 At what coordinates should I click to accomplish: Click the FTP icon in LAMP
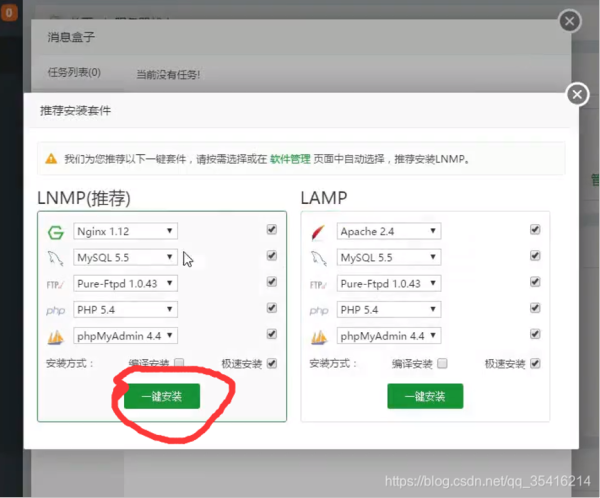coord(318,284)
